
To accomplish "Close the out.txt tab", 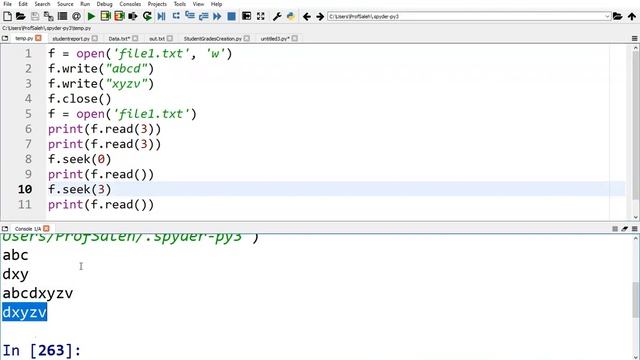I will [x=170, y=38].
